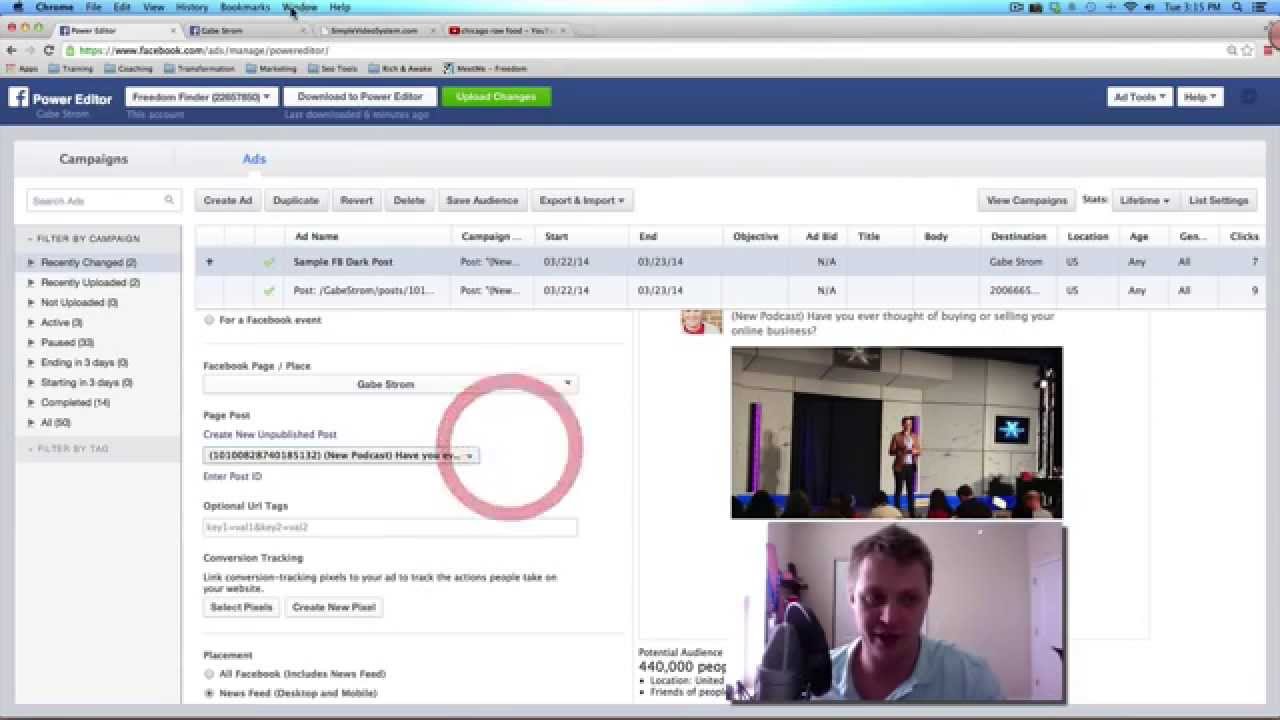Open the MeetMe – Freedom bookmark
The height and width of the screenshot is (720, 1280).
(x=485, y=69)
